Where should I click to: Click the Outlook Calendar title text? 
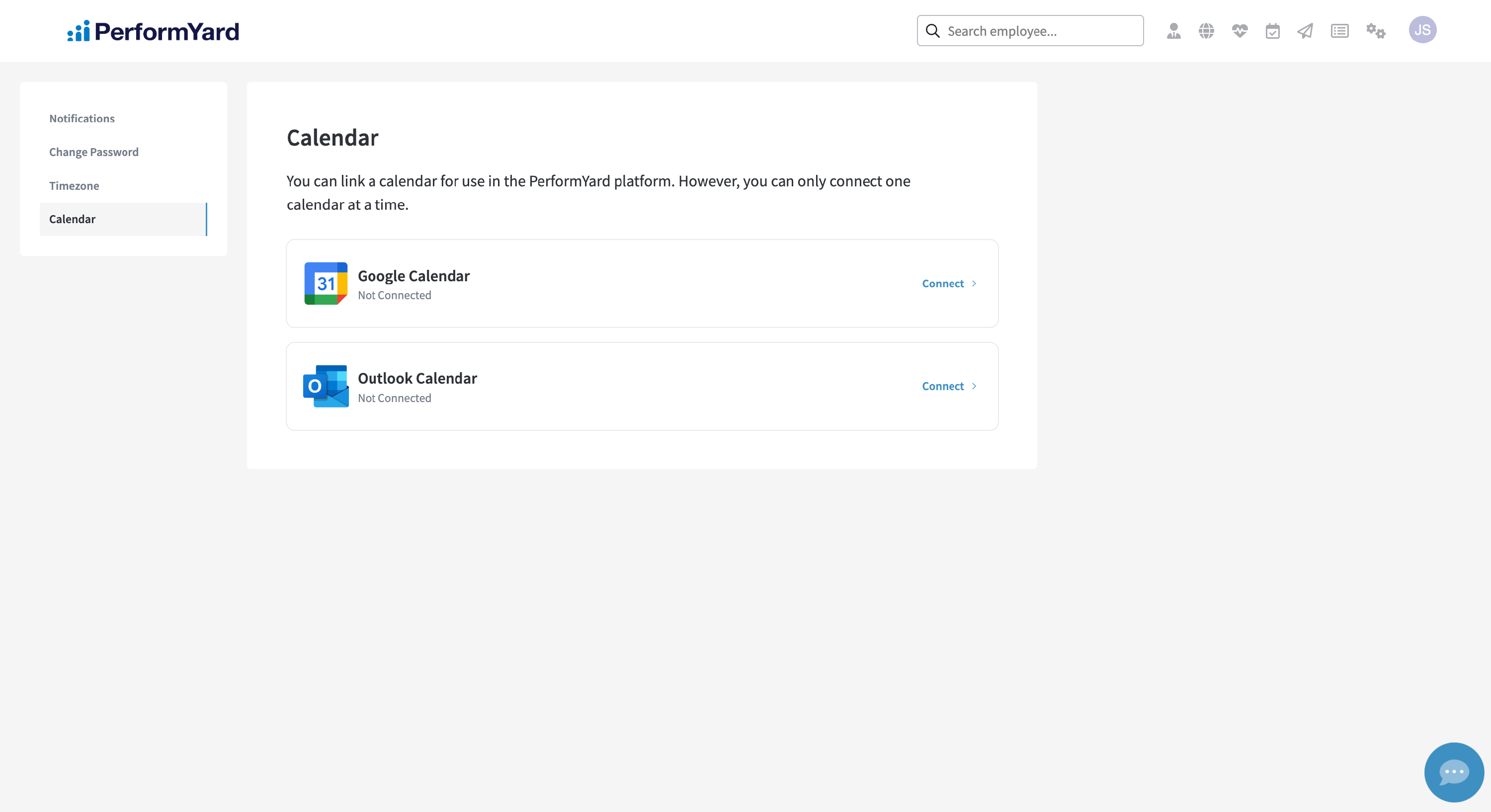pyautogui.click(x=417, y=379)
